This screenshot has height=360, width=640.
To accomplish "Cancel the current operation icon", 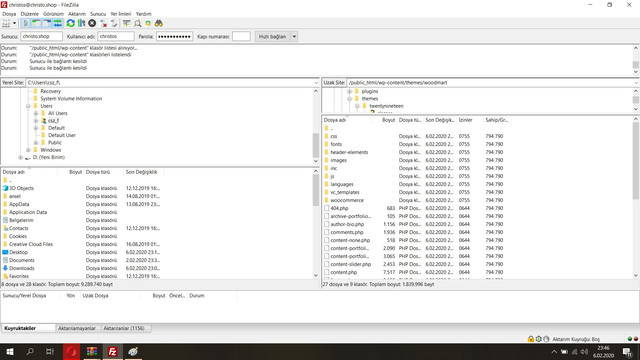I will pyautogui.click(x=92, y=23).
